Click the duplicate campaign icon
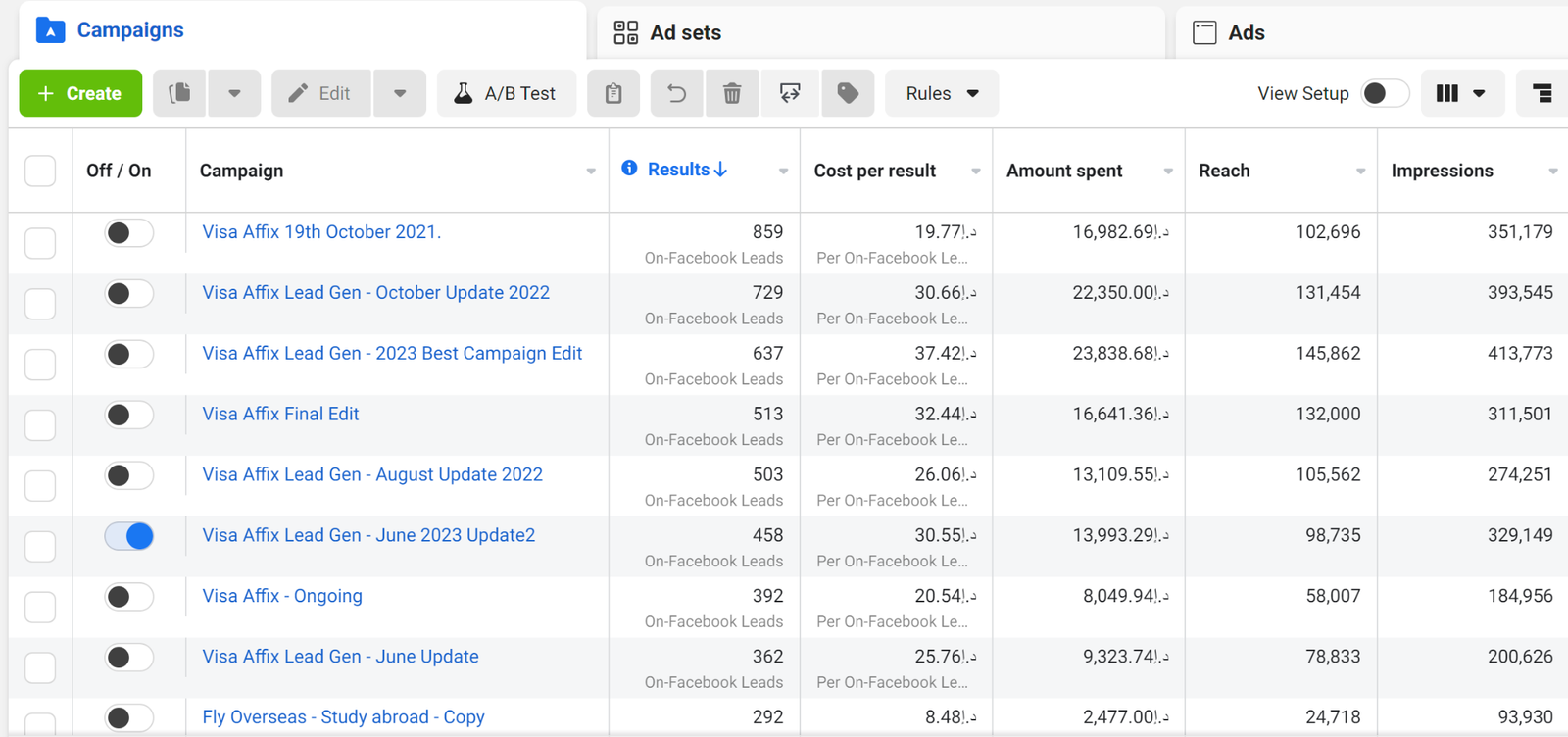 [x=179, y=93]
